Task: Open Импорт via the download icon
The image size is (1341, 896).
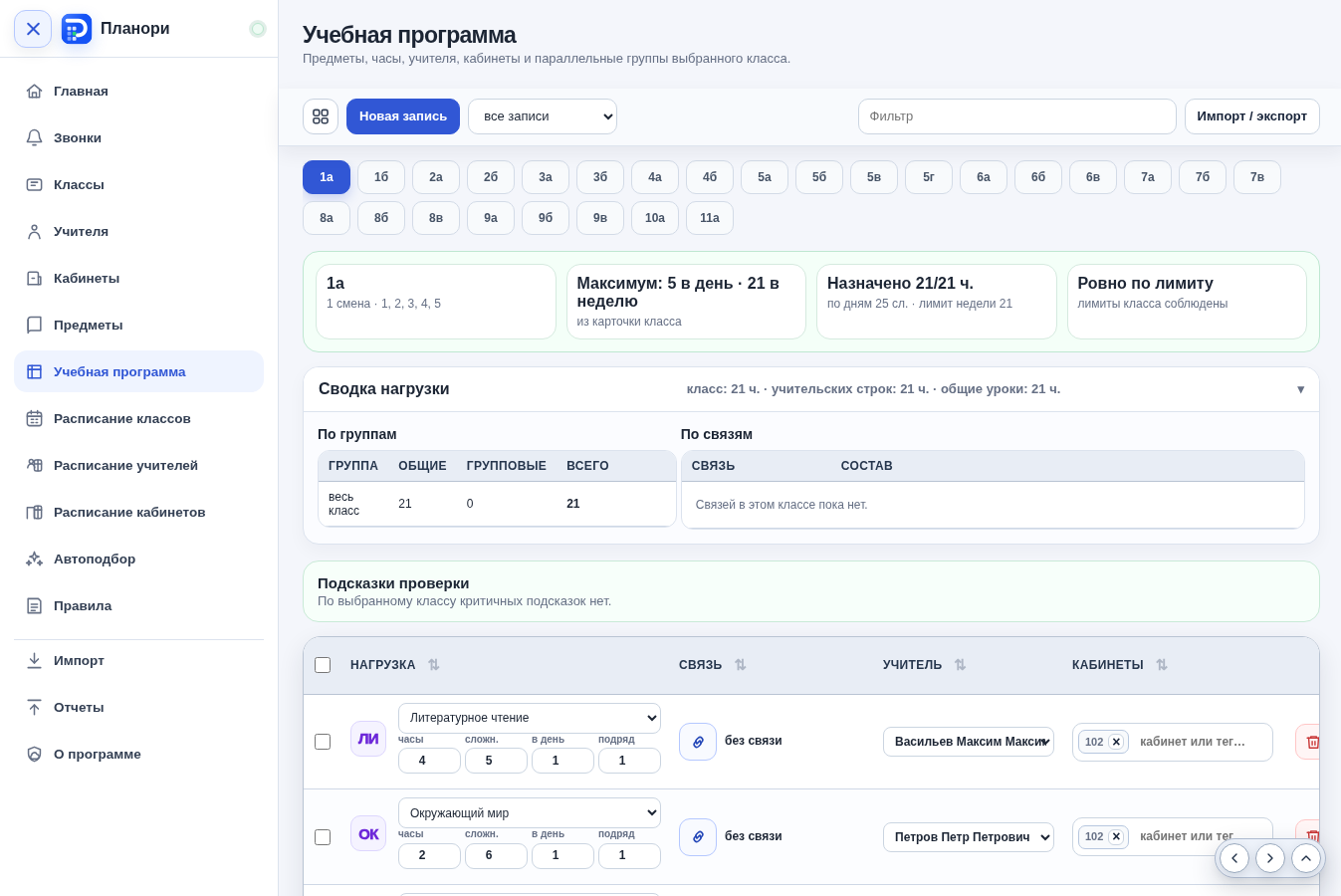Action: point(34,660)
